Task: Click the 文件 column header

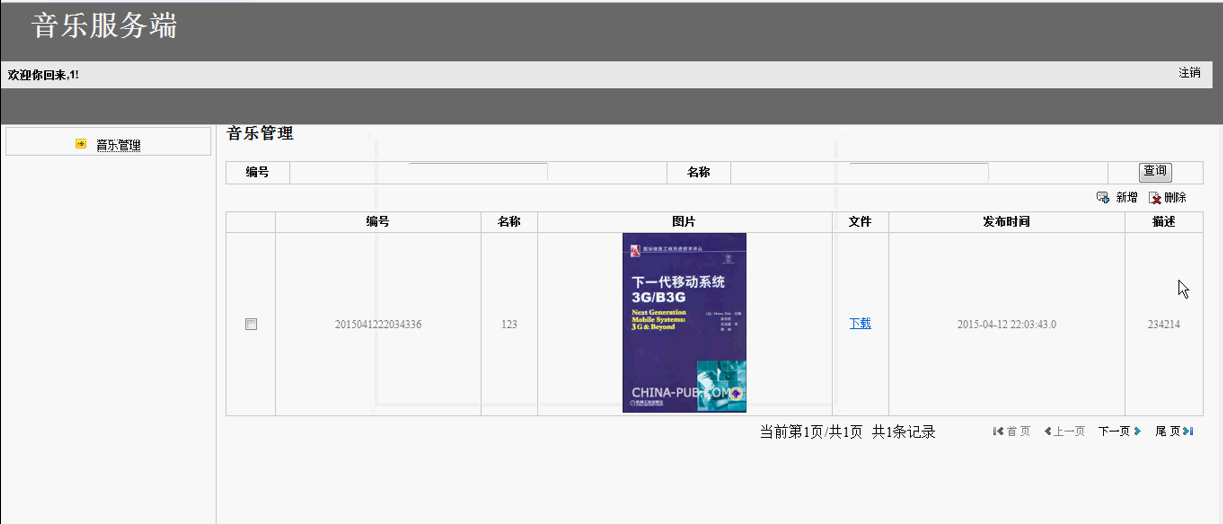Action: 860,222
